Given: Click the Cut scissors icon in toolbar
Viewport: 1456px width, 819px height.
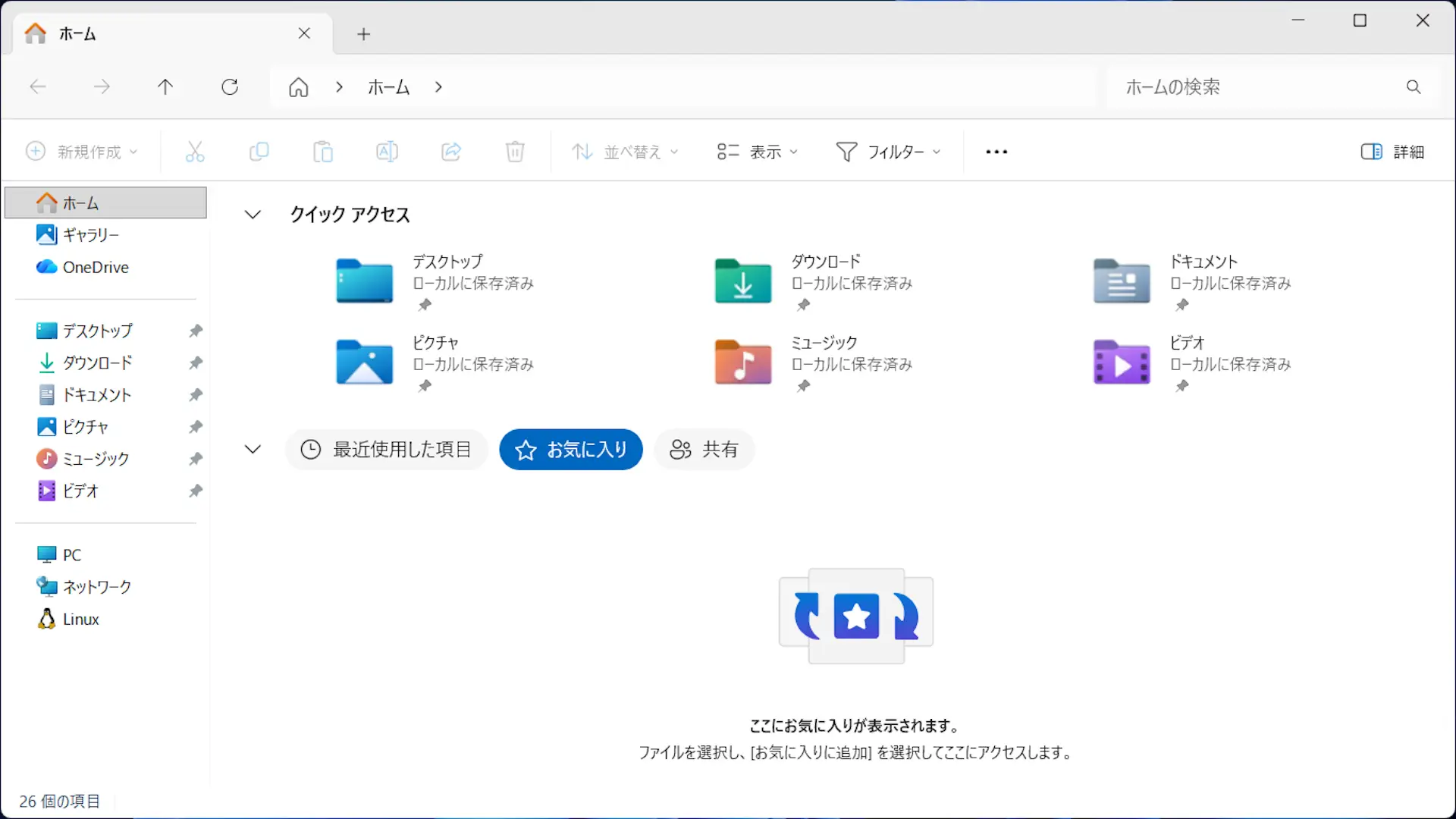Looking at the screenshot, I should pos(195,152).
